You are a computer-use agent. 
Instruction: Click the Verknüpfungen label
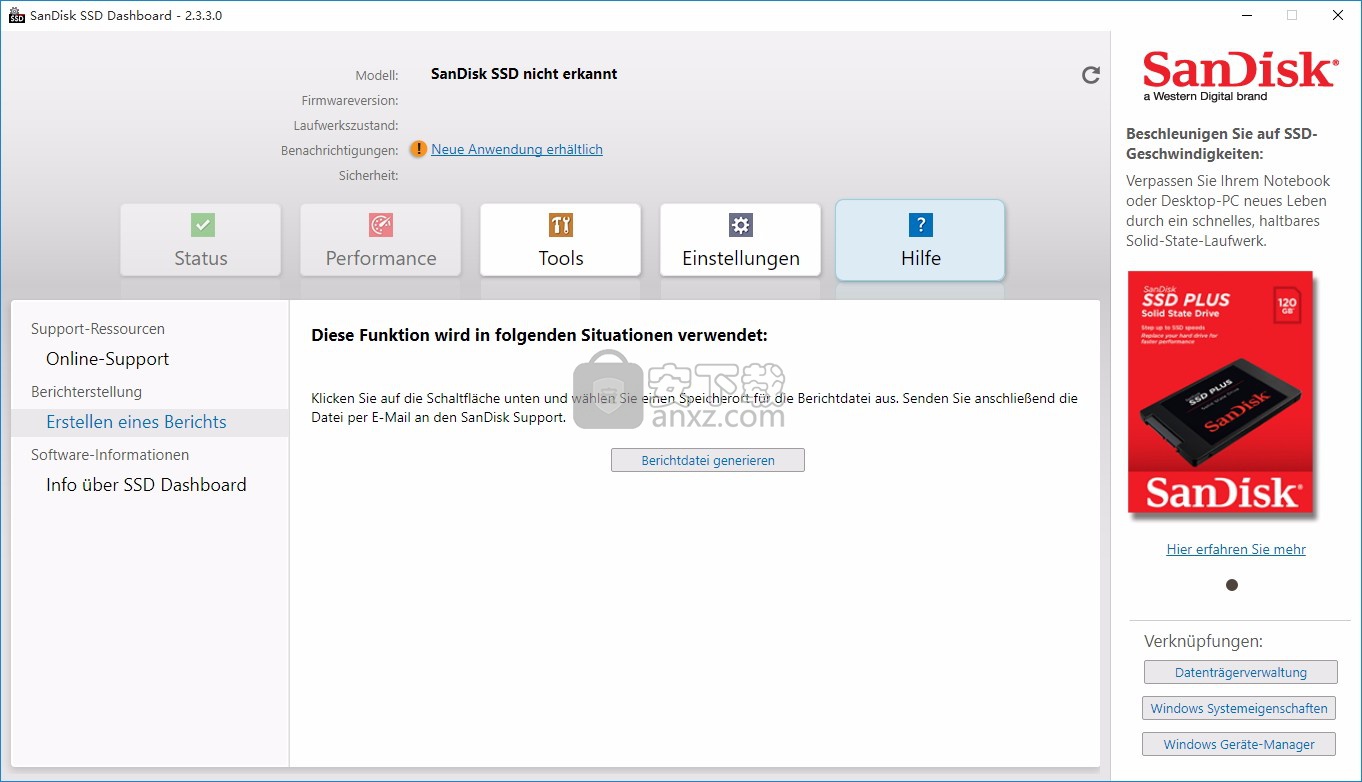(1203, 641)
